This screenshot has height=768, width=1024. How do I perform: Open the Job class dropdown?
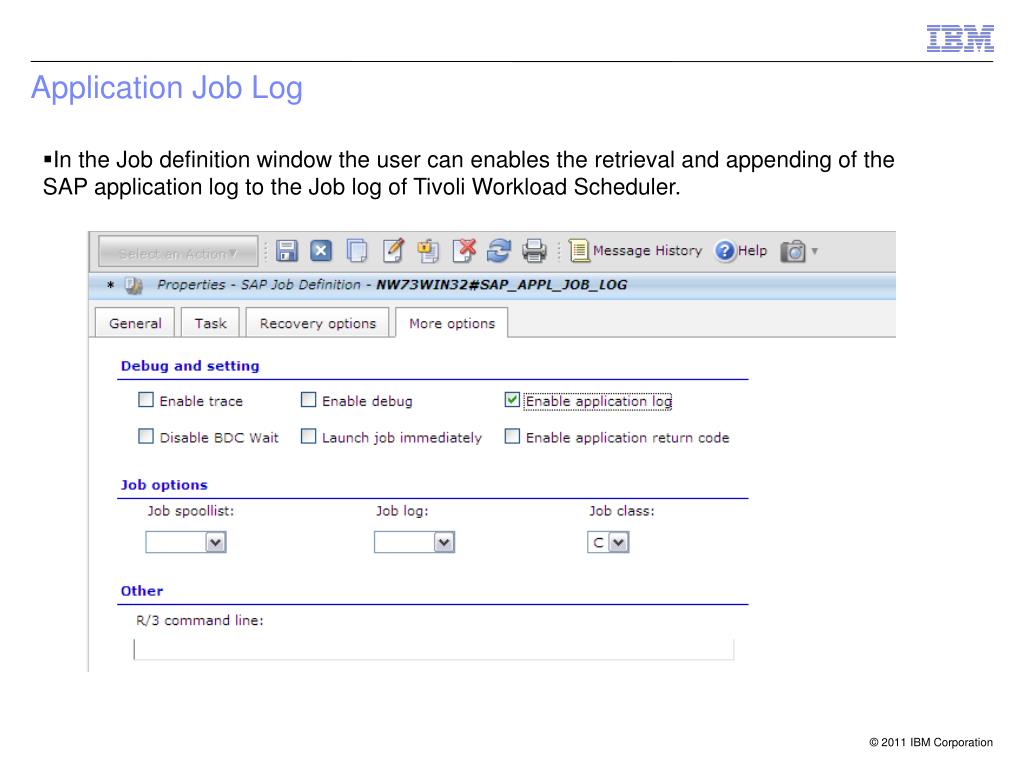[x=618, y=542]
